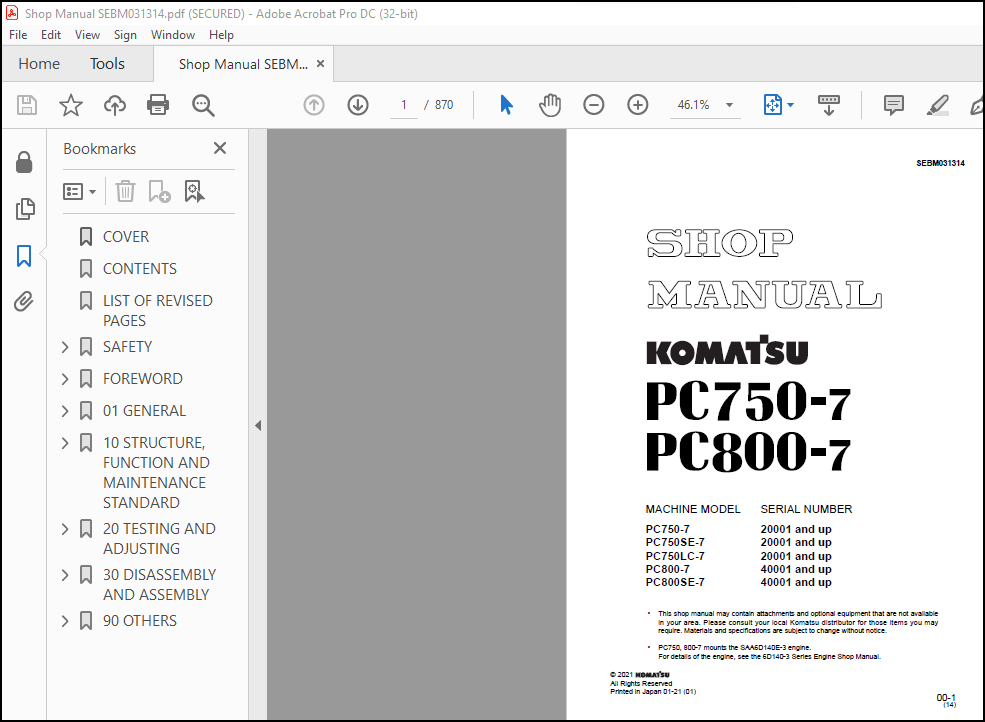Go to previous page with up arrow
The width and height of the screenshot is (985, 722).
point(314,105)
